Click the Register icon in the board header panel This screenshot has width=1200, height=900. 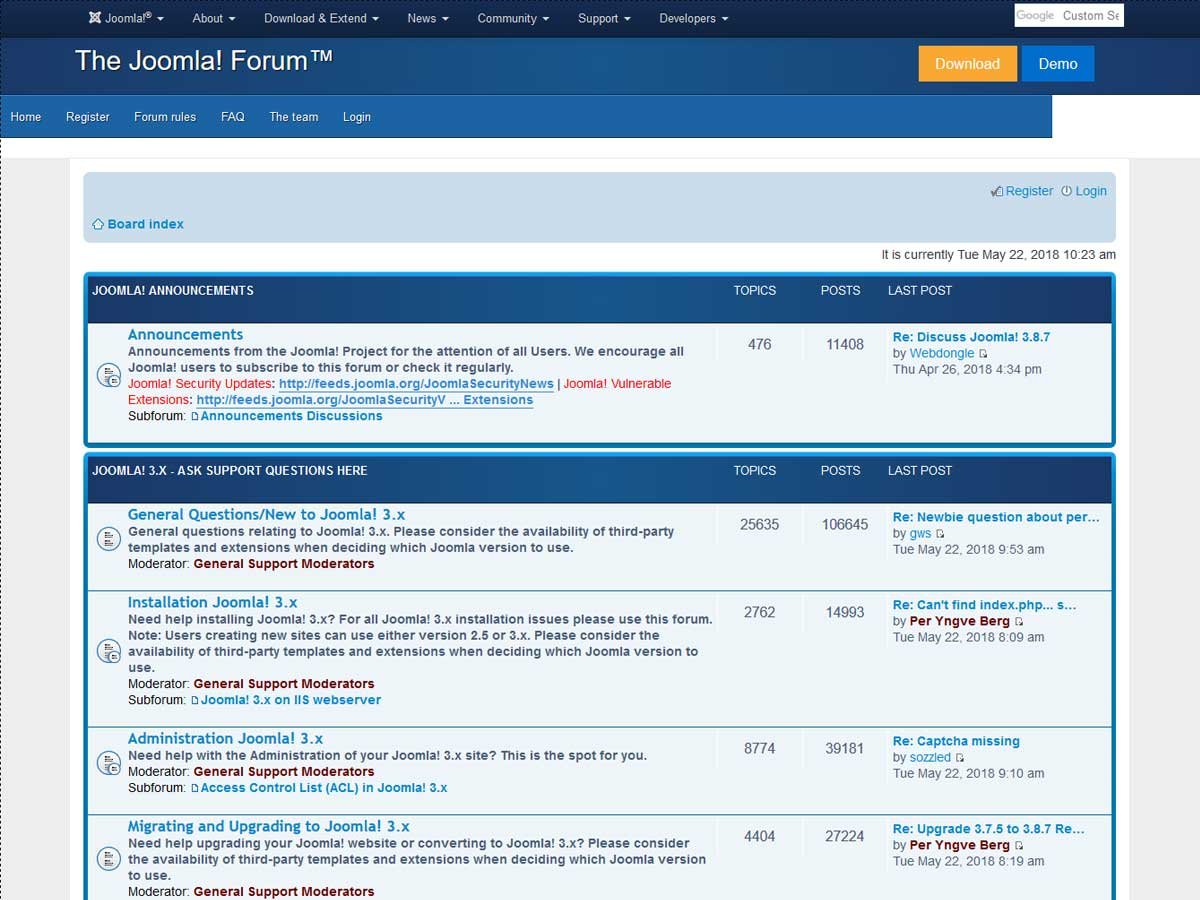point(996,191)
